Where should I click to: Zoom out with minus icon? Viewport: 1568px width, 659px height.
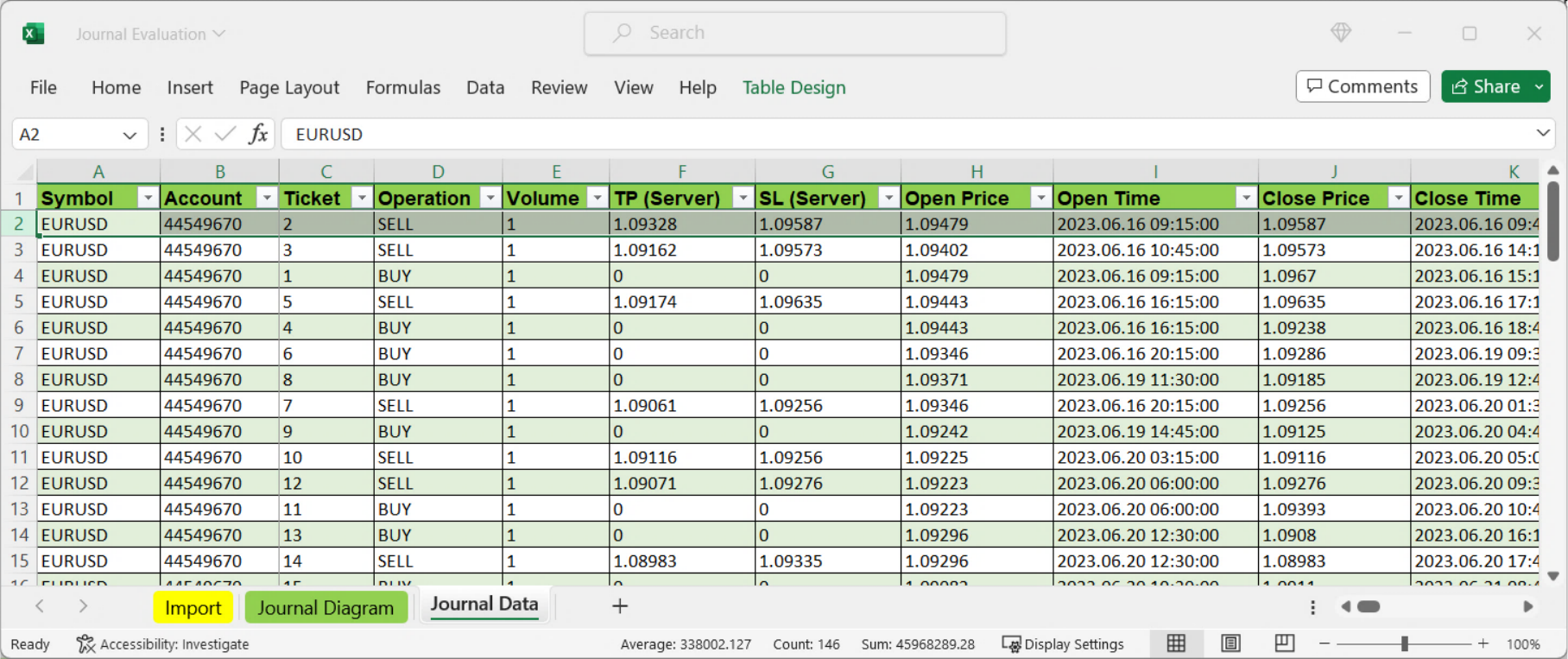[x=1325, y=644]
